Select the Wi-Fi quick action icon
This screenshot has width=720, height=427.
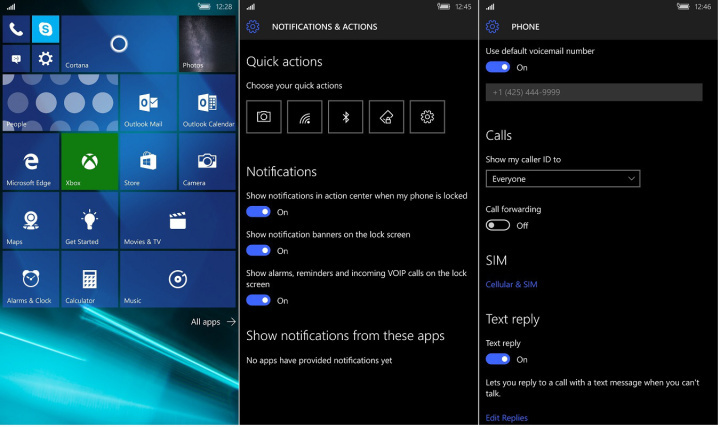pyautogui.click(x=304, y=117)
